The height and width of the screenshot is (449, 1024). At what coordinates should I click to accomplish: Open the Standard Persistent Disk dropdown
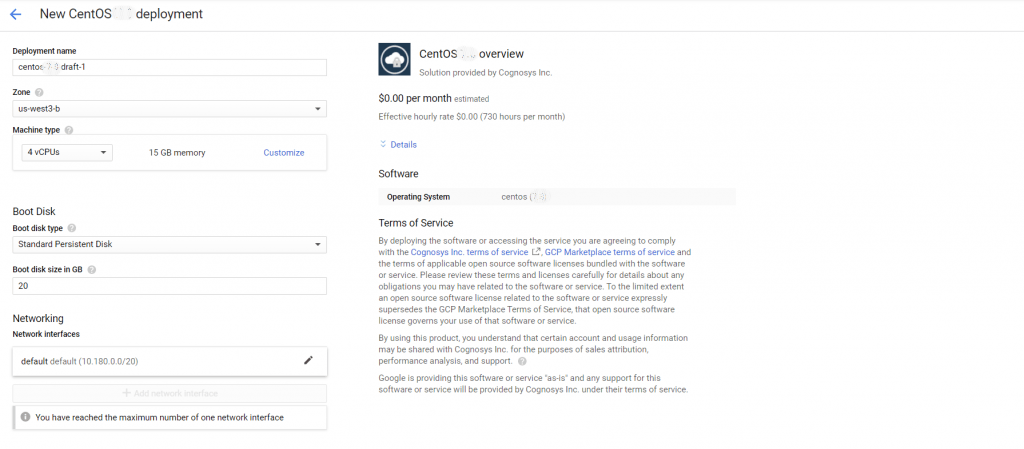coord(169,245)
